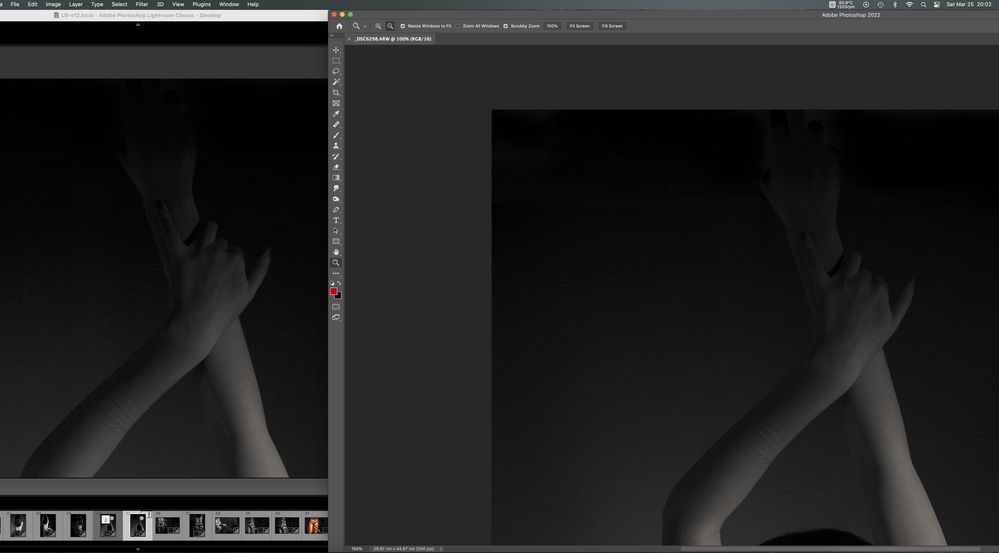Choose Zoom Out mode in options bar
999x553 pixels.
pyautogui.click(x=390, y=26)
